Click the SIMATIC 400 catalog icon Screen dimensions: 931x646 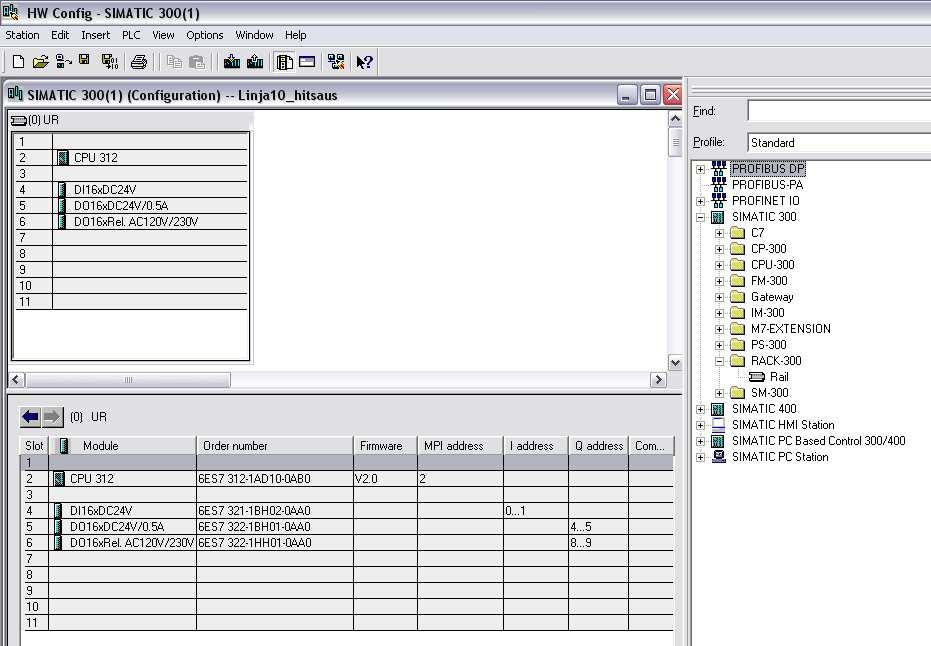tap(718, 408)
